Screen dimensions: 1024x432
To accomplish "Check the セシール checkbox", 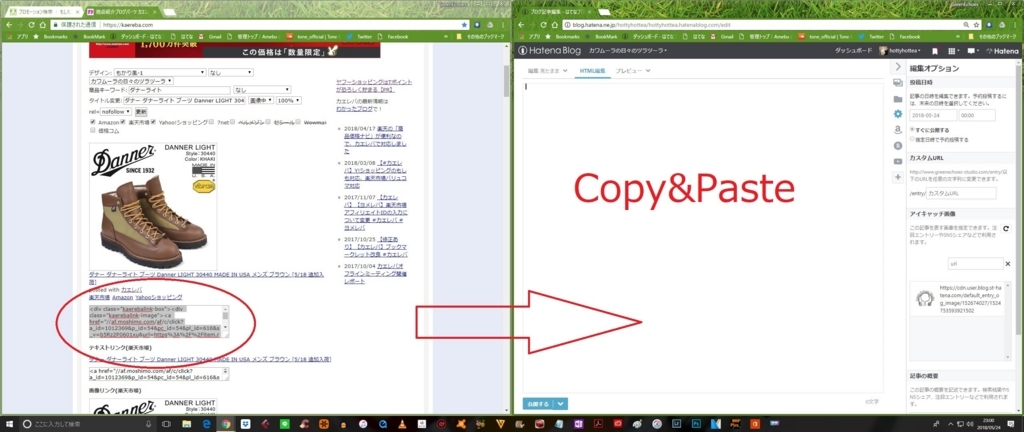I will point(268,122).
